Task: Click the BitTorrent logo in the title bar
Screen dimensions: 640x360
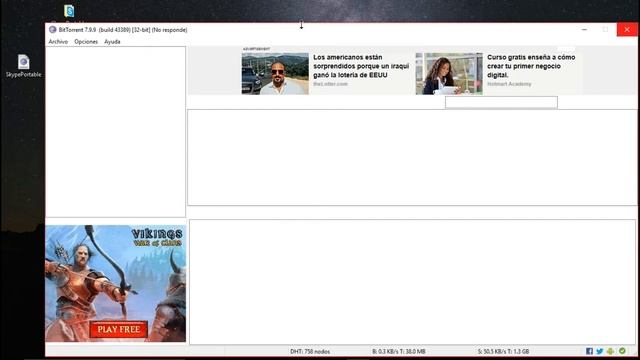Action: pyautogui.click(x=52, y=30)
